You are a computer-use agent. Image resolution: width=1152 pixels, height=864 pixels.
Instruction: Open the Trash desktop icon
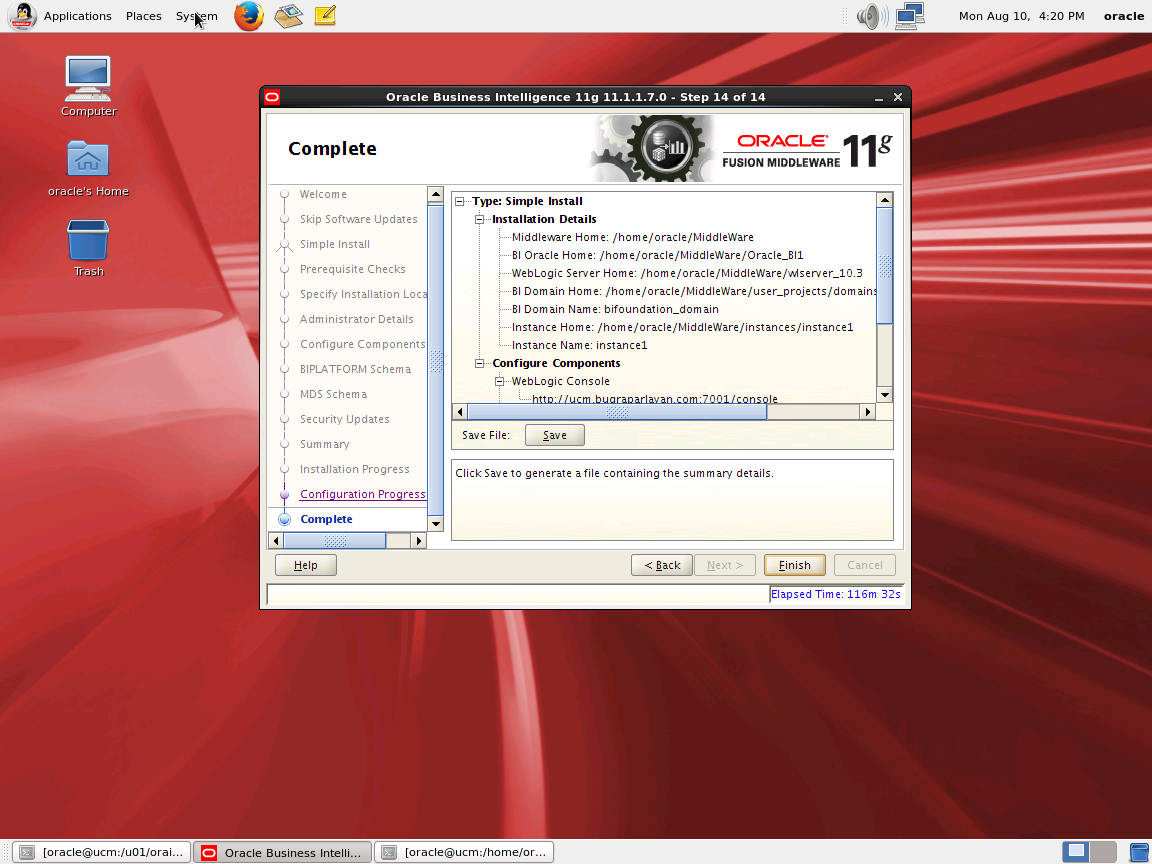pos(88,248)
